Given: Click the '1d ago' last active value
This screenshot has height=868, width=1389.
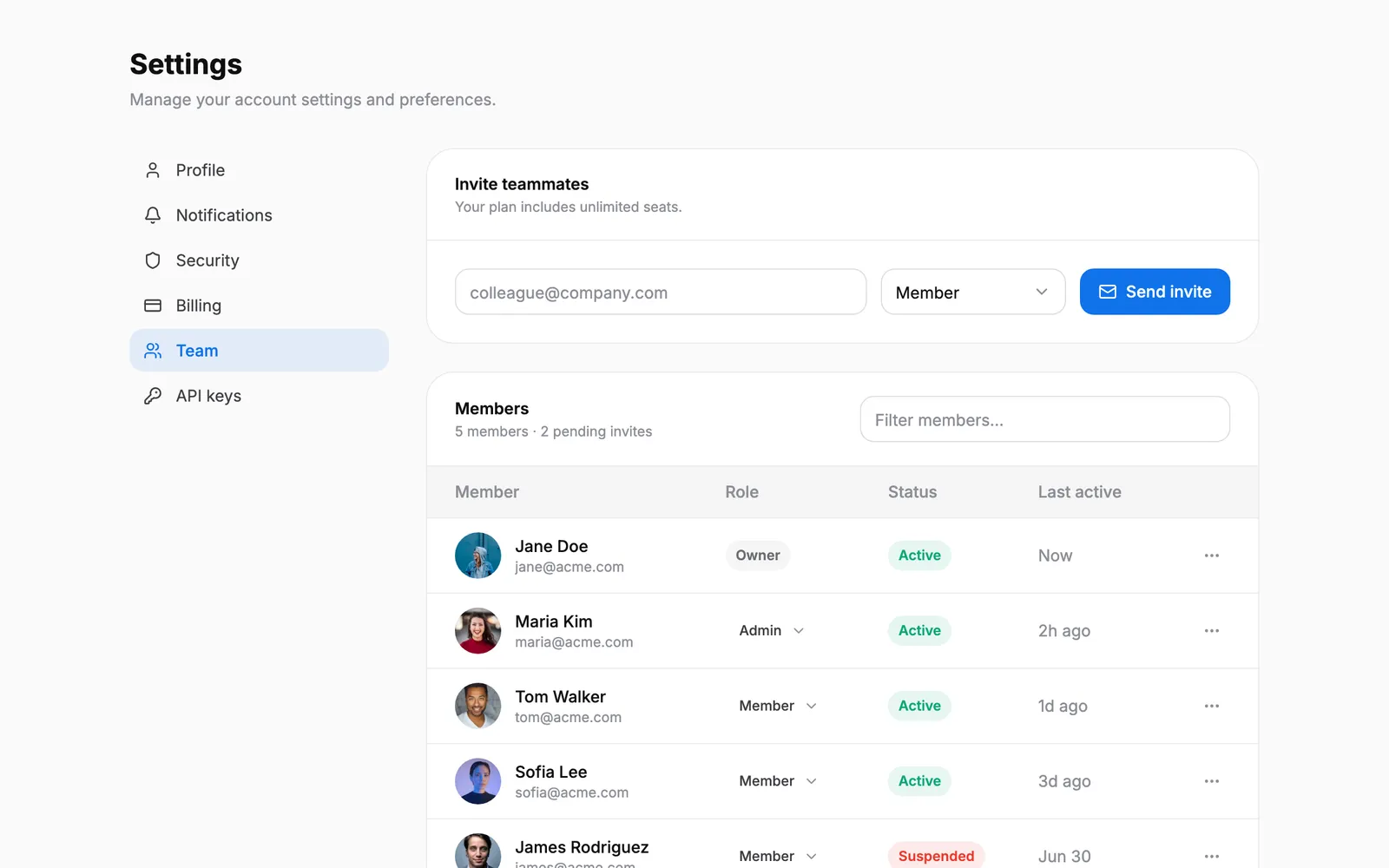Looking at the screenshot, I should (1063, 707).
